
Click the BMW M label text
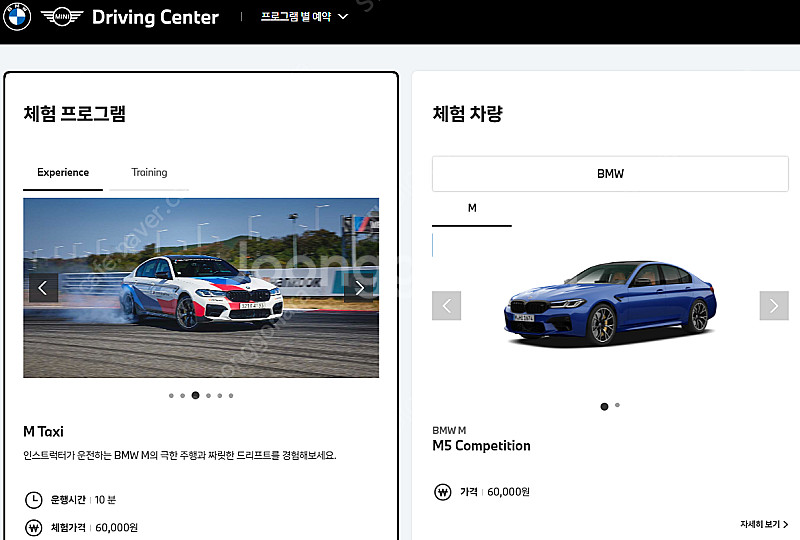point(449,430)
